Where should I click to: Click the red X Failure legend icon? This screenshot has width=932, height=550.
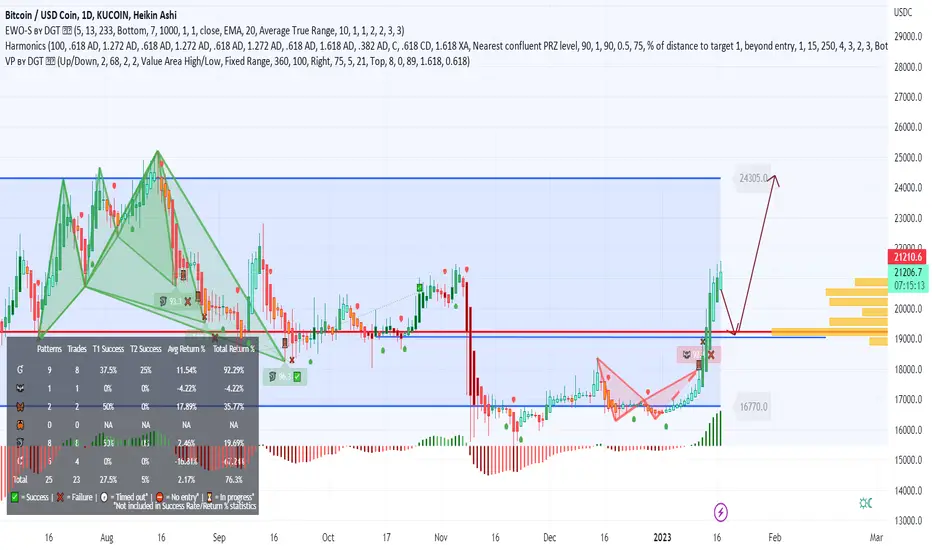60,497
